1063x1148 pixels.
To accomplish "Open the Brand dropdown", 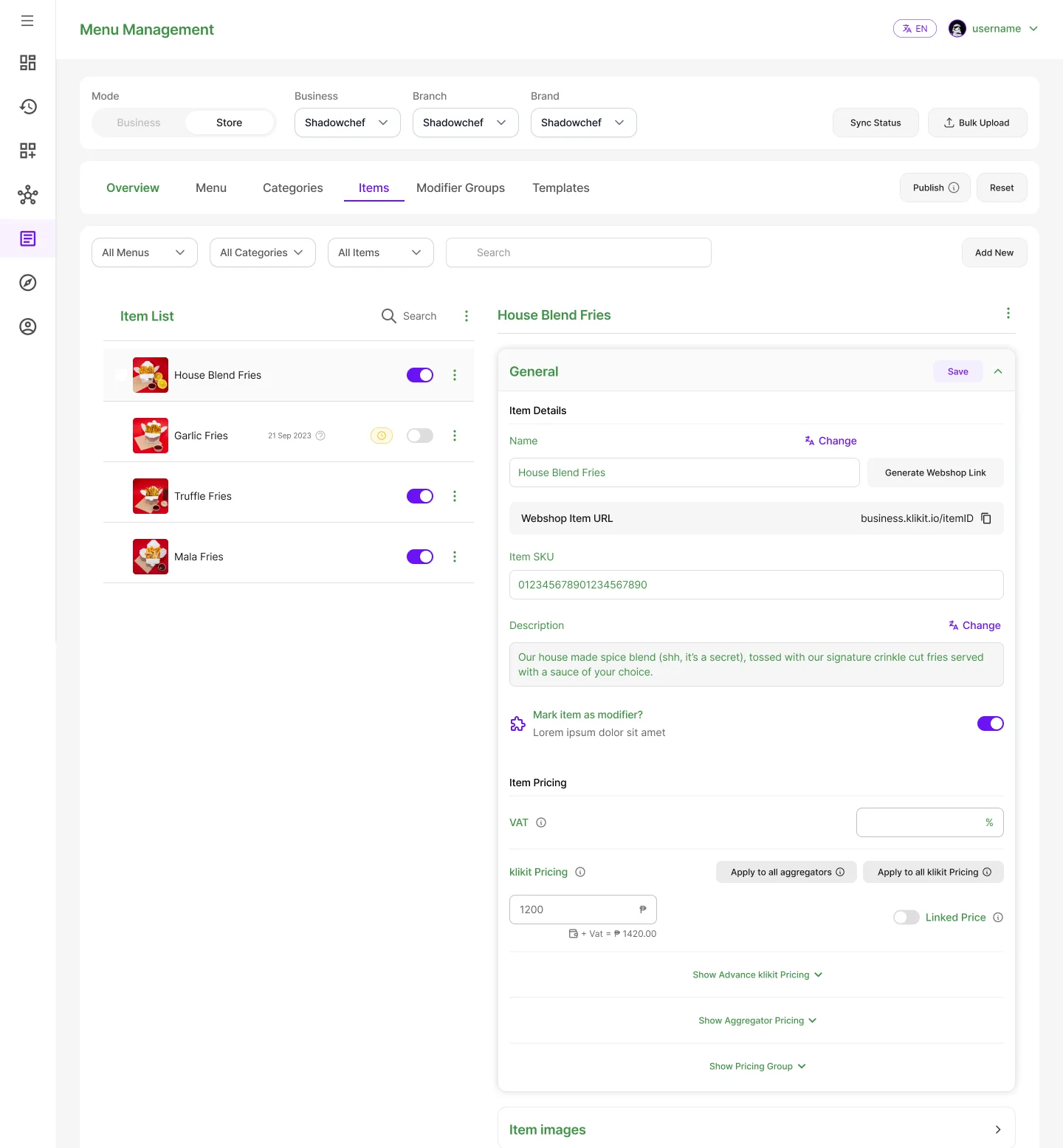I will 584,123.
